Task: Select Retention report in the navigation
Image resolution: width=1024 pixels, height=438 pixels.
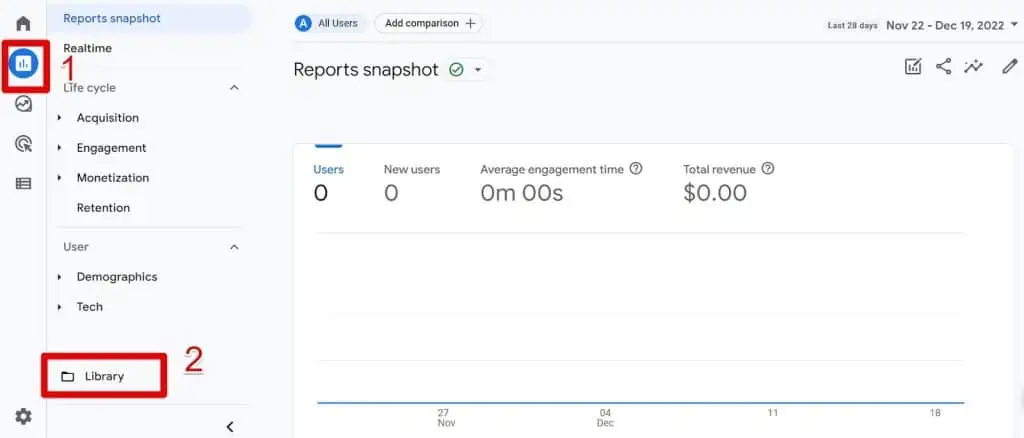Action: pos(103,208)
